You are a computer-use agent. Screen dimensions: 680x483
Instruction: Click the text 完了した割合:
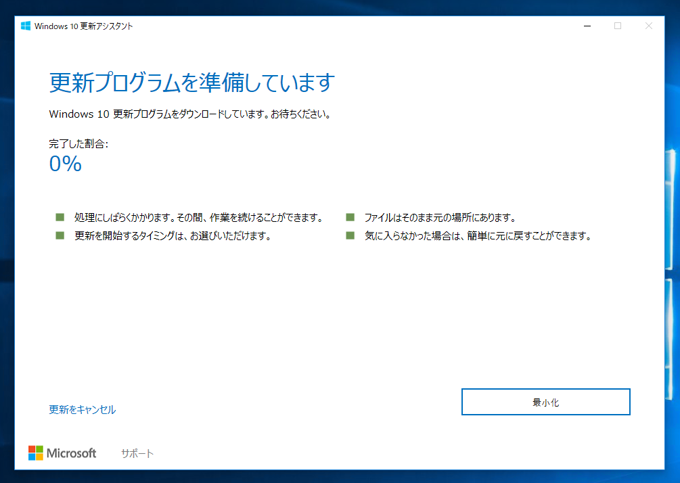click(x=78, y=144)
